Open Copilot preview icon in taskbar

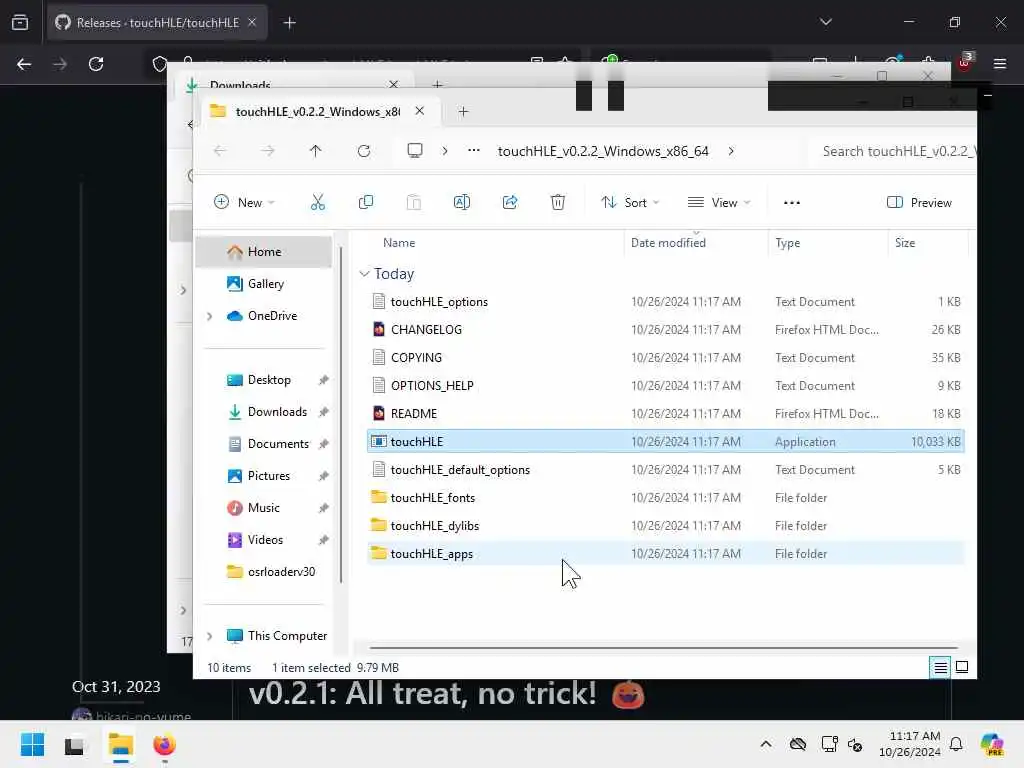(x=993, y=744)
